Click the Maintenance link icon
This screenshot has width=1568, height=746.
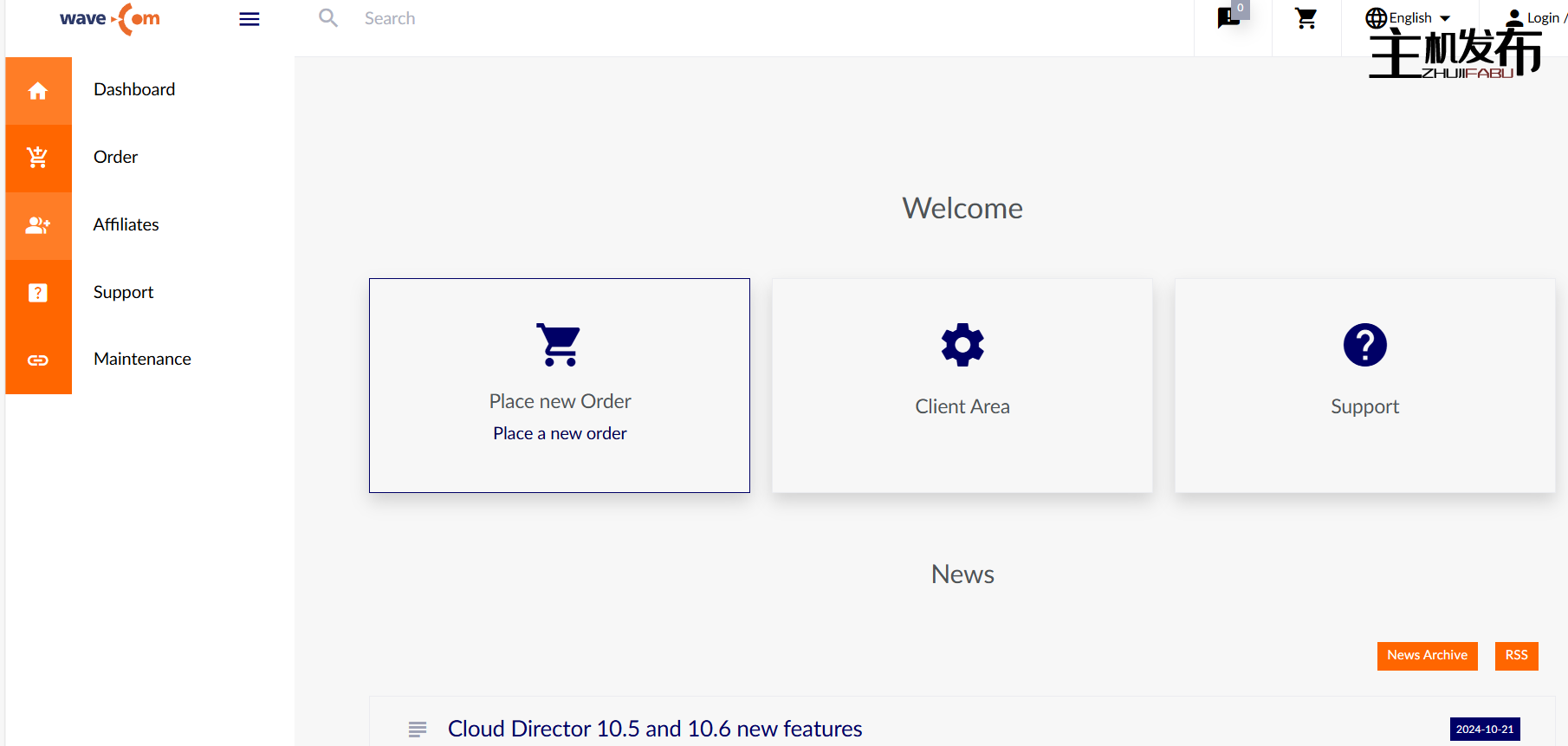(x=38, y=360)
